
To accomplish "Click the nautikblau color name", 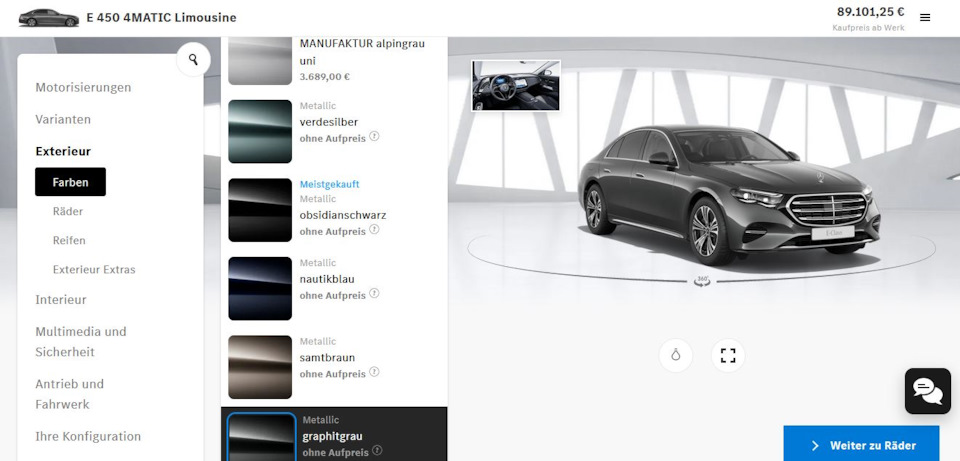I will (x=327, y=279).
